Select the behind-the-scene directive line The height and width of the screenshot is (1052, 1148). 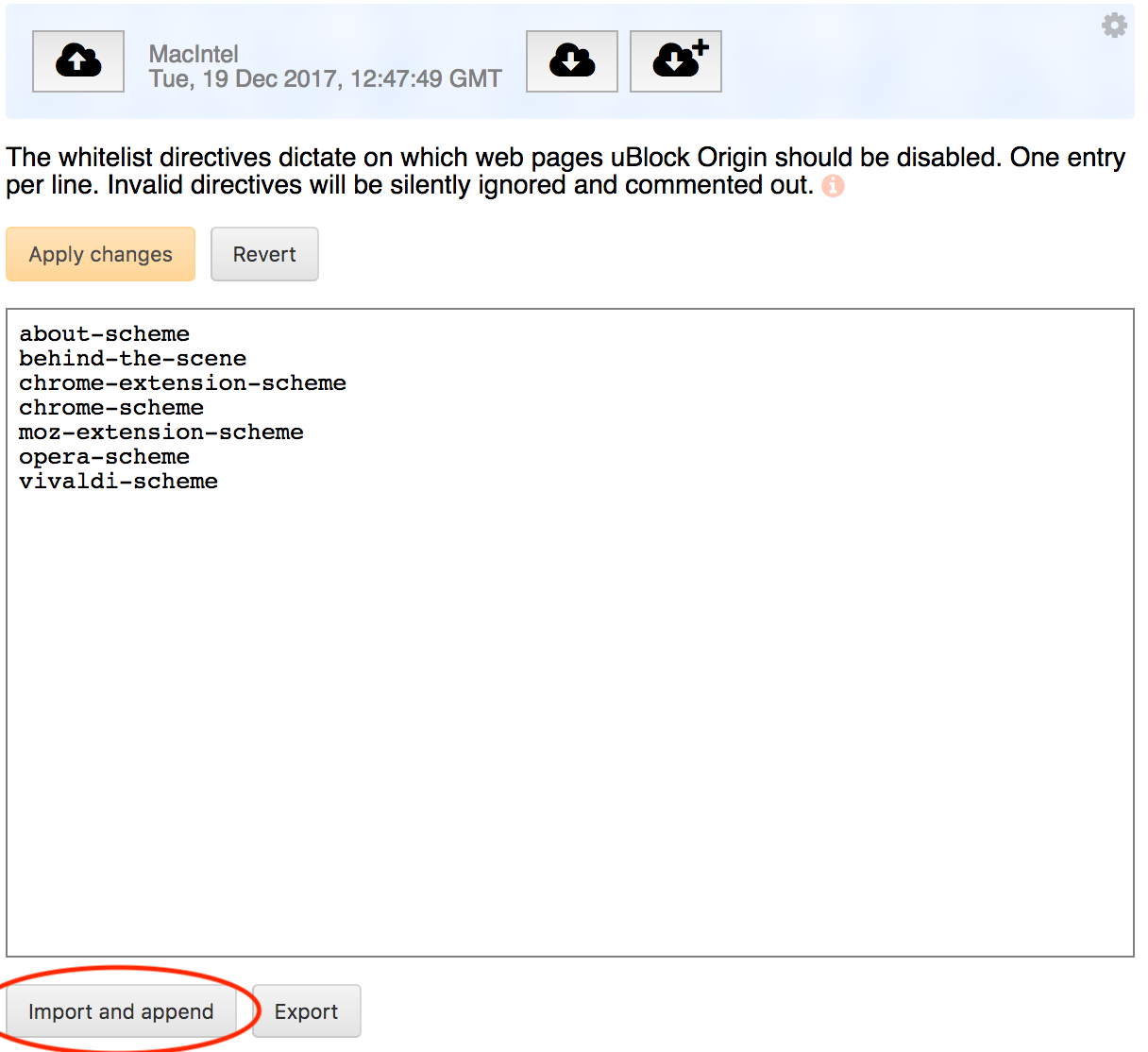(x=132, y=358)
